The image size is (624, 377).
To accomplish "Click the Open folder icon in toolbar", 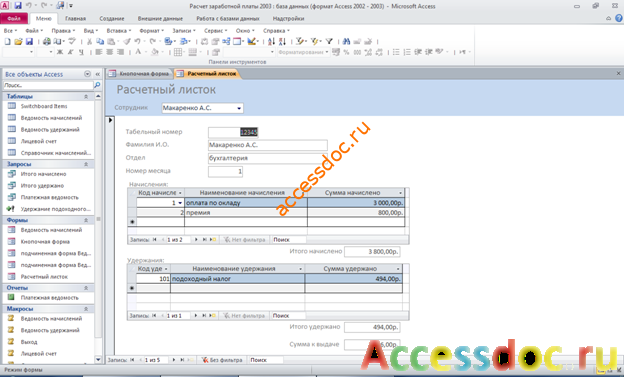I will (18, 41).
